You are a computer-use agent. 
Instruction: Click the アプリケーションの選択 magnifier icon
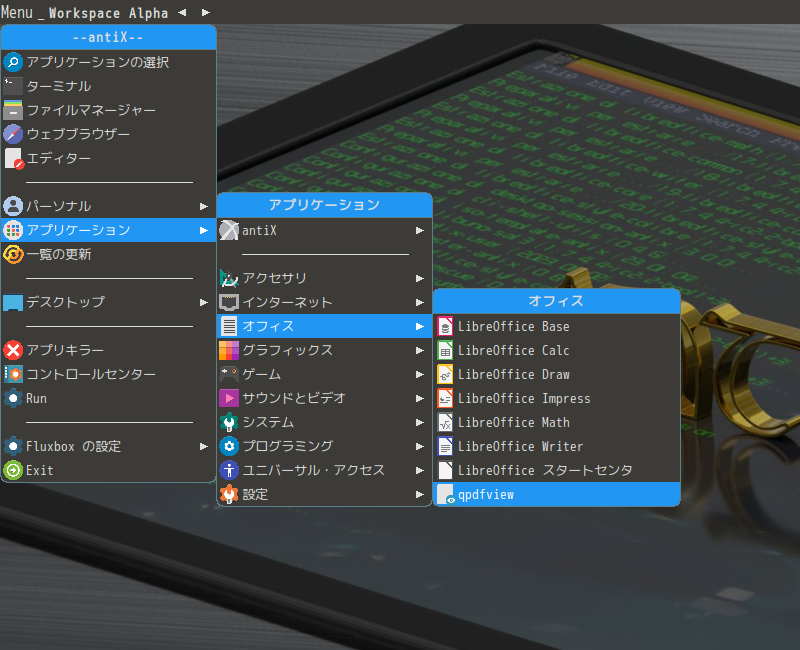point(13,62)
